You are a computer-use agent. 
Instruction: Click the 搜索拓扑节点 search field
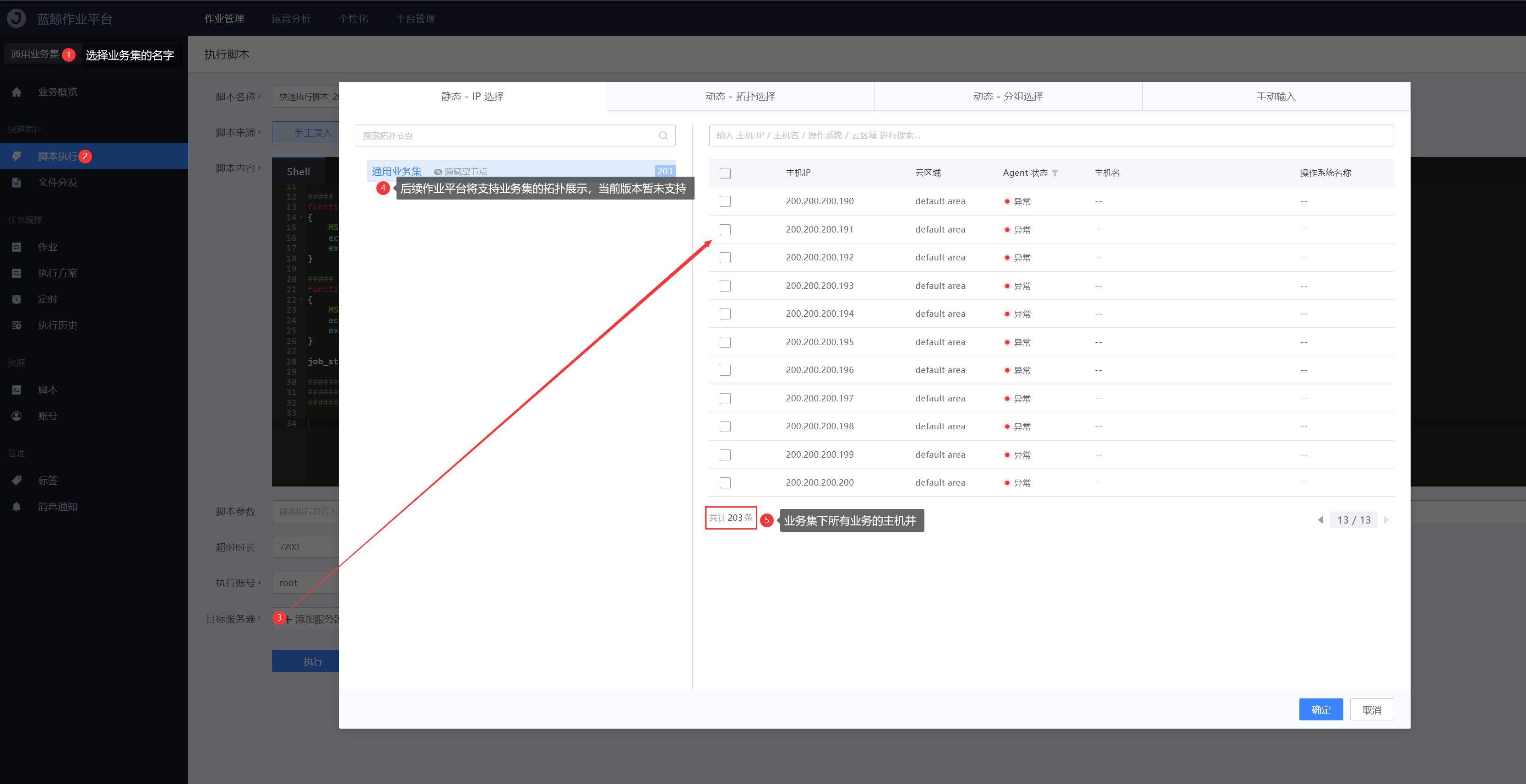pos(516,135)
